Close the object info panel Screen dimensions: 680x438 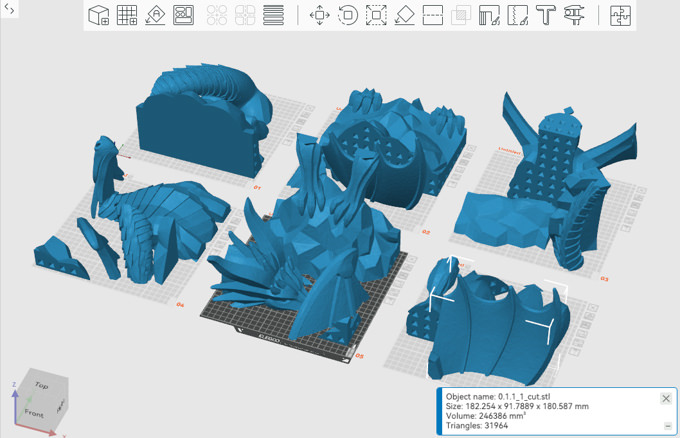pos(666,398)
